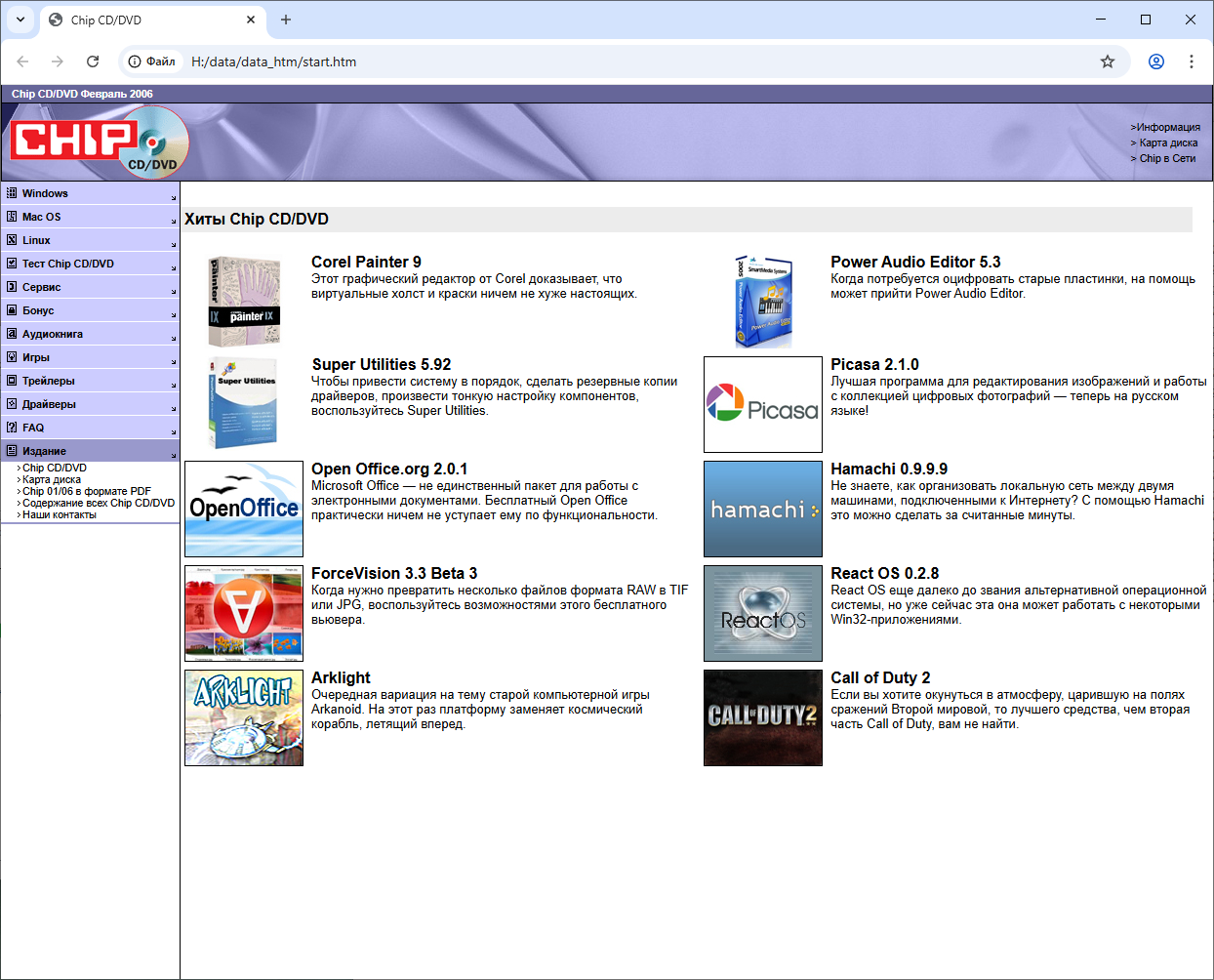This screenshot has height=980, width=1214.
Task: Open the Hamachi 0.9.9.9 title link
Action: (x=889, y=469)
